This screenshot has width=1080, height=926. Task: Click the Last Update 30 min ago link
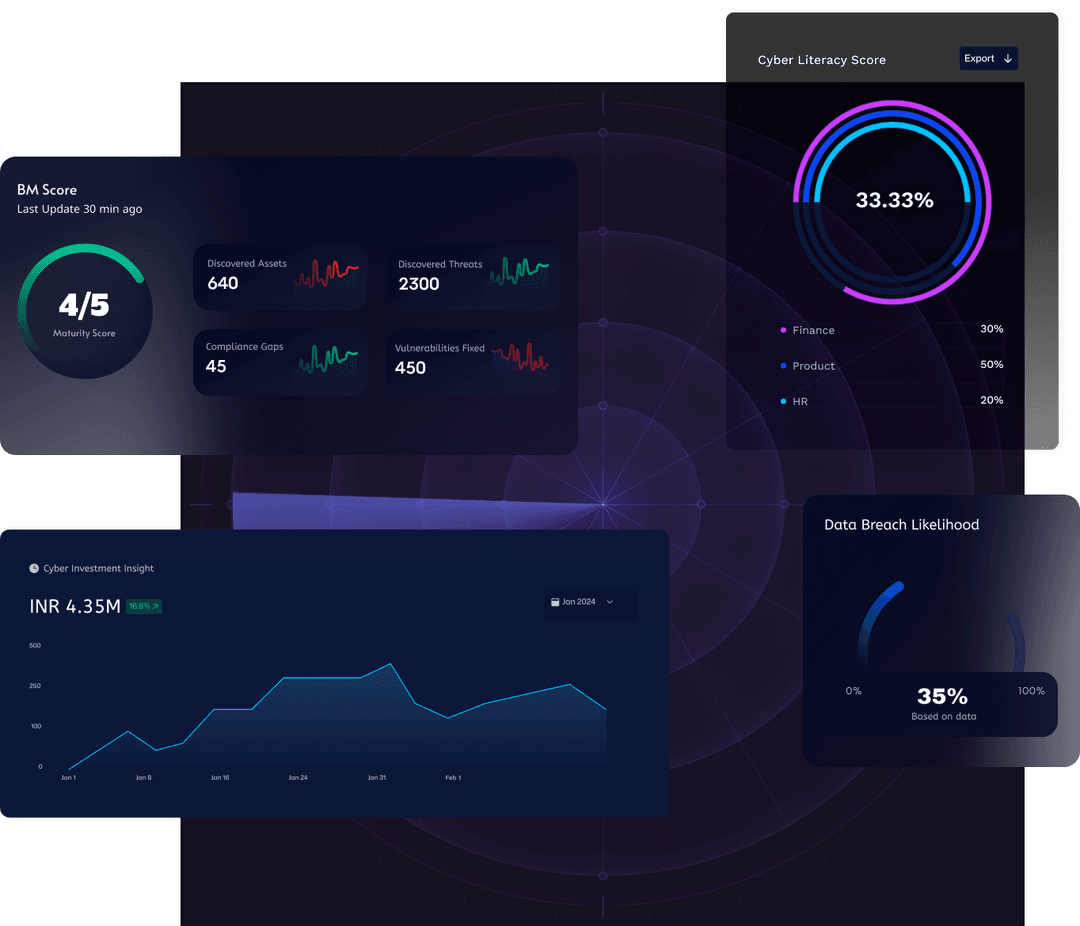tap(79, 209)
